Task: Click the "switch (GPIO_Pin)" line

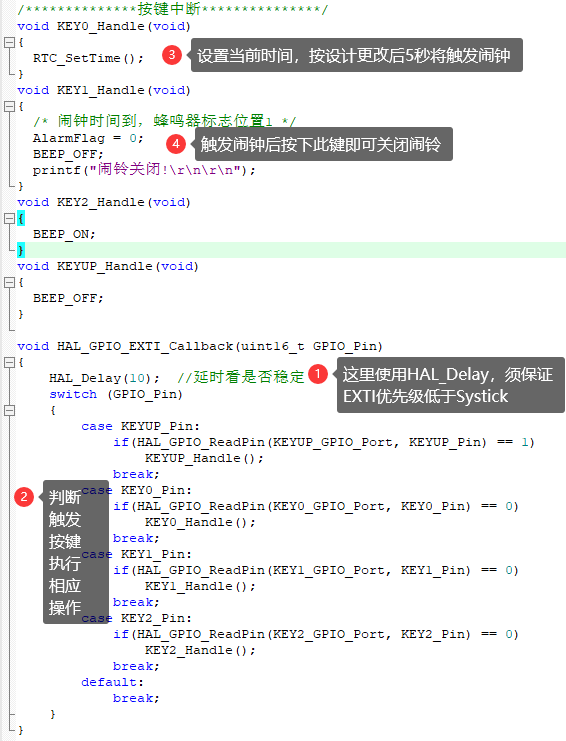Action: tap(116, 395)
